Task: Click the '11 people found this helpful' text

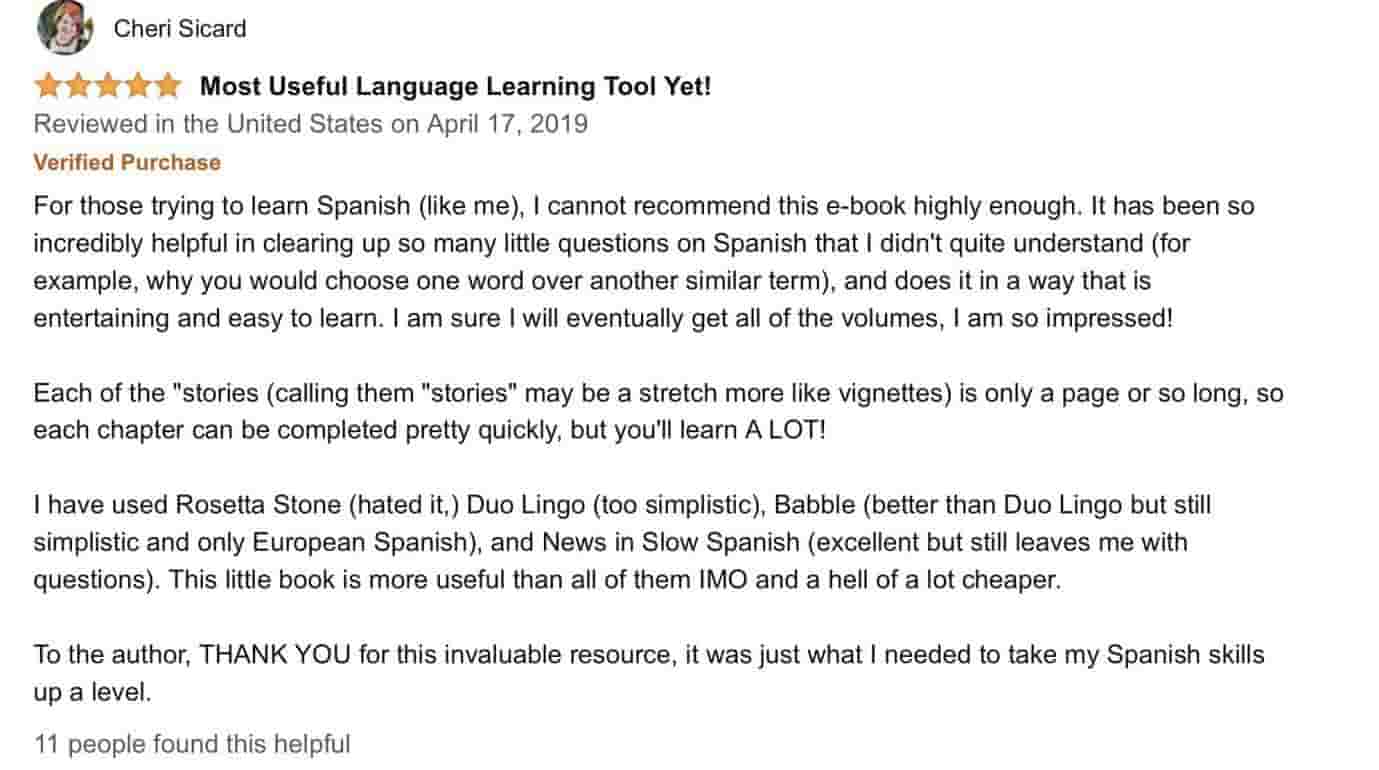Action: [192, 744]
